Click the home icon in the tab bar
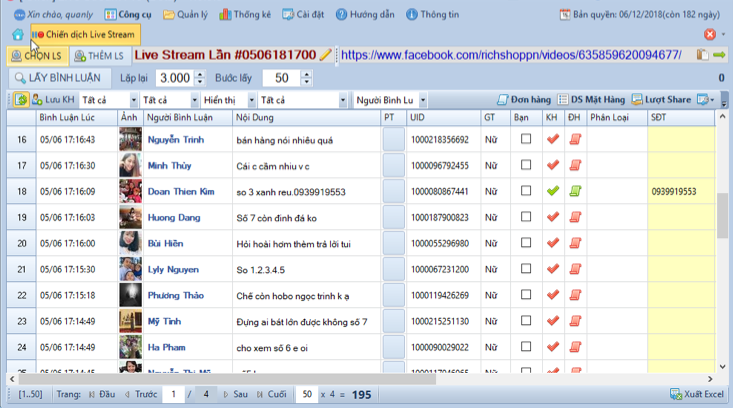 [17, 34]
